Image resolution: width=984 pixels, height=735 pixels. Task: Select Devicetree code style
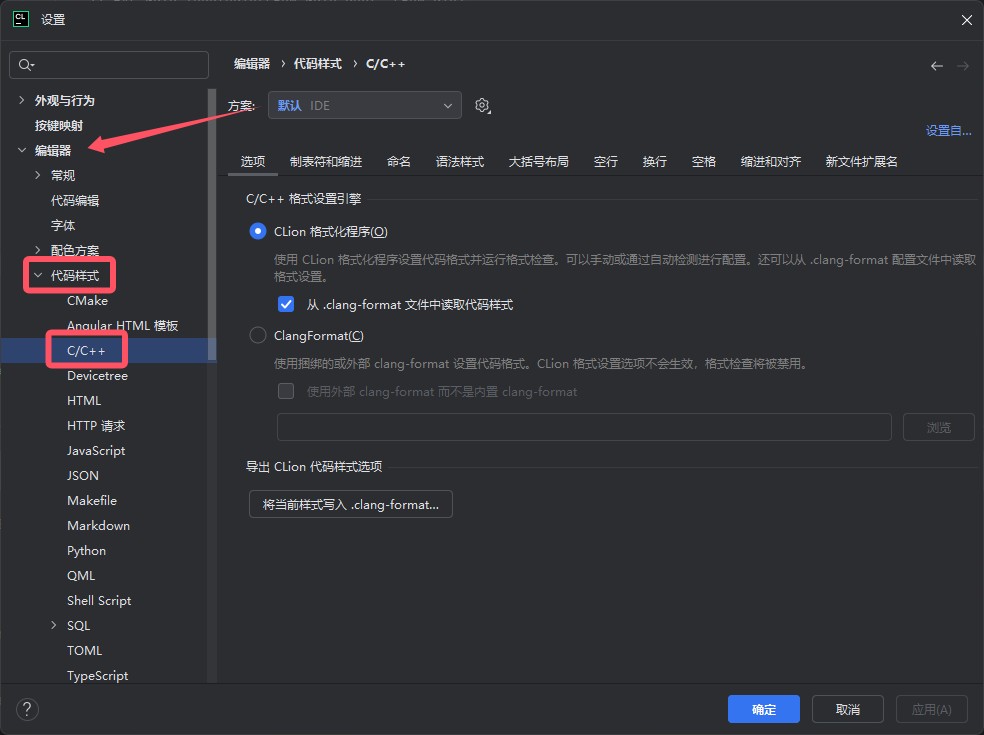[97, 375]
